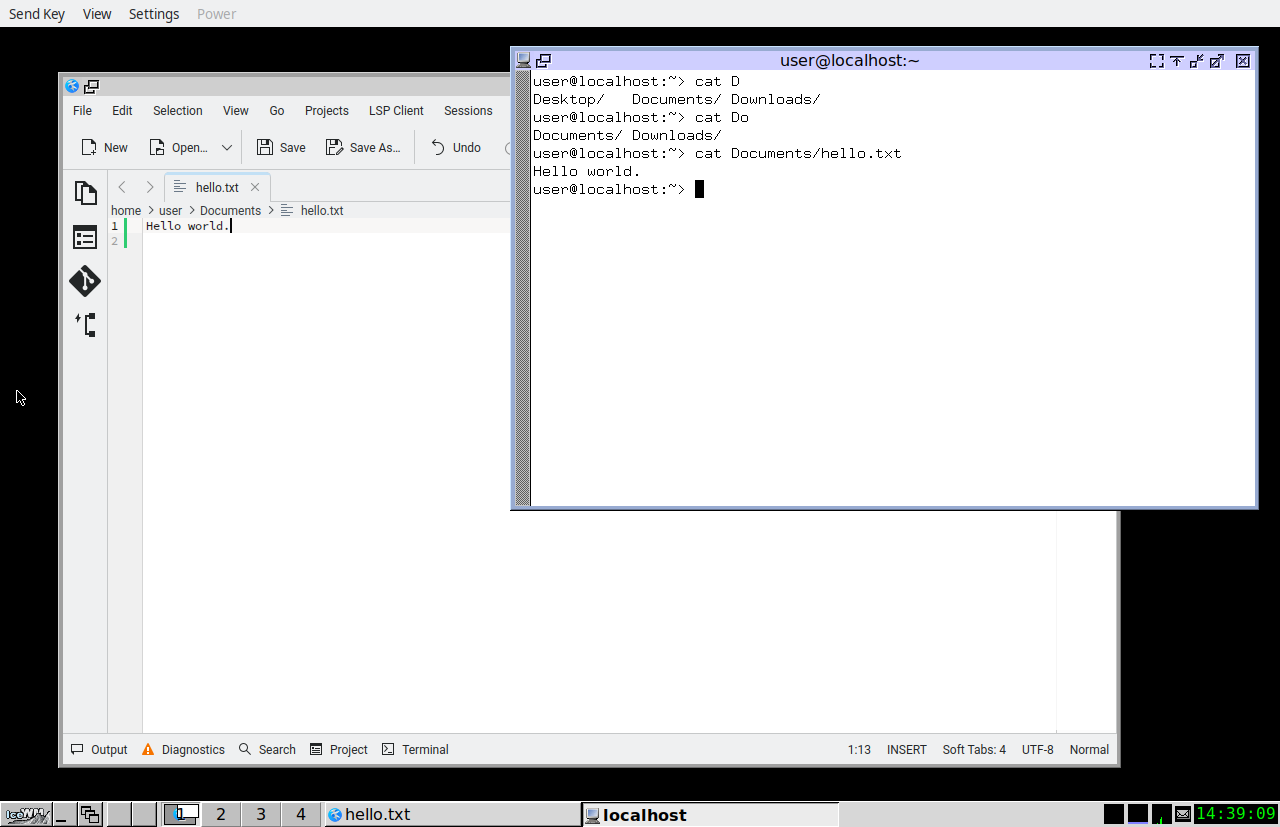Image resolution: width=1280 pixels, height=827 pixels.
Task: Open the IceWM start menu button
Action: tap(26, 814)
